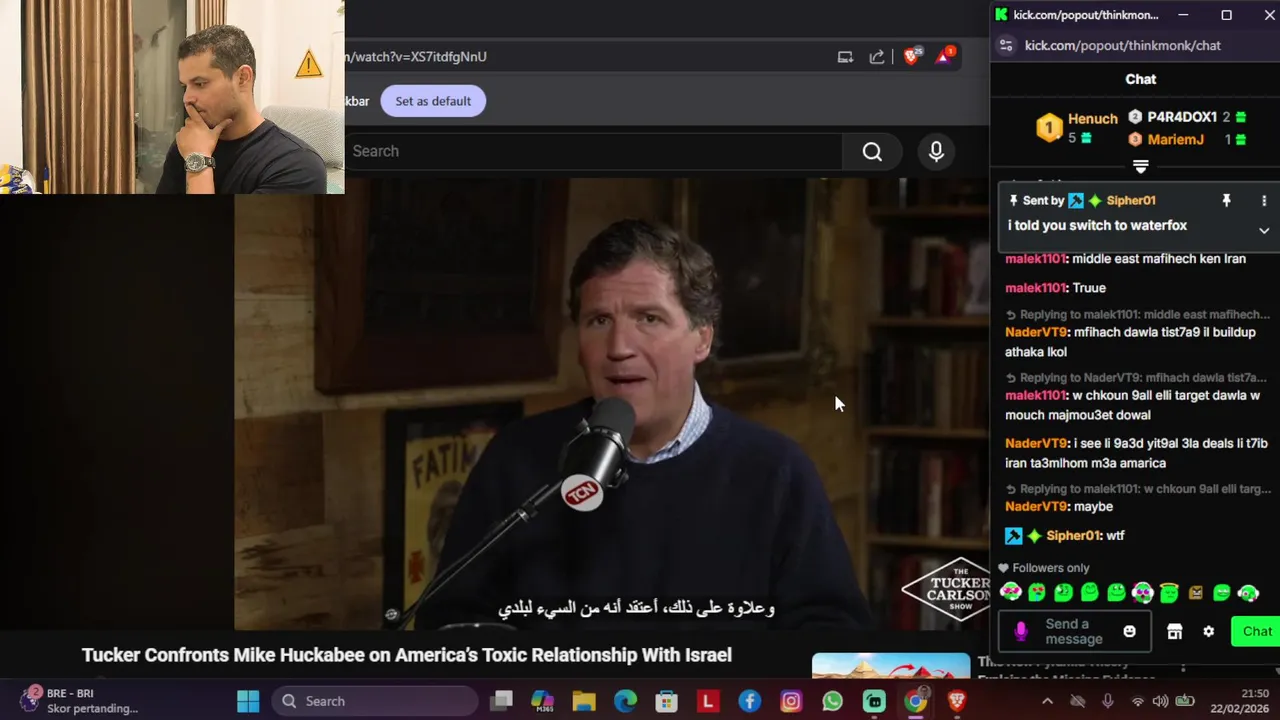Image resolution: width=1280 pixels, height=720 pixels.
Task: Click moderator badge beside Sipher01 in pinned message
Action: click(x=1076, y=201)
